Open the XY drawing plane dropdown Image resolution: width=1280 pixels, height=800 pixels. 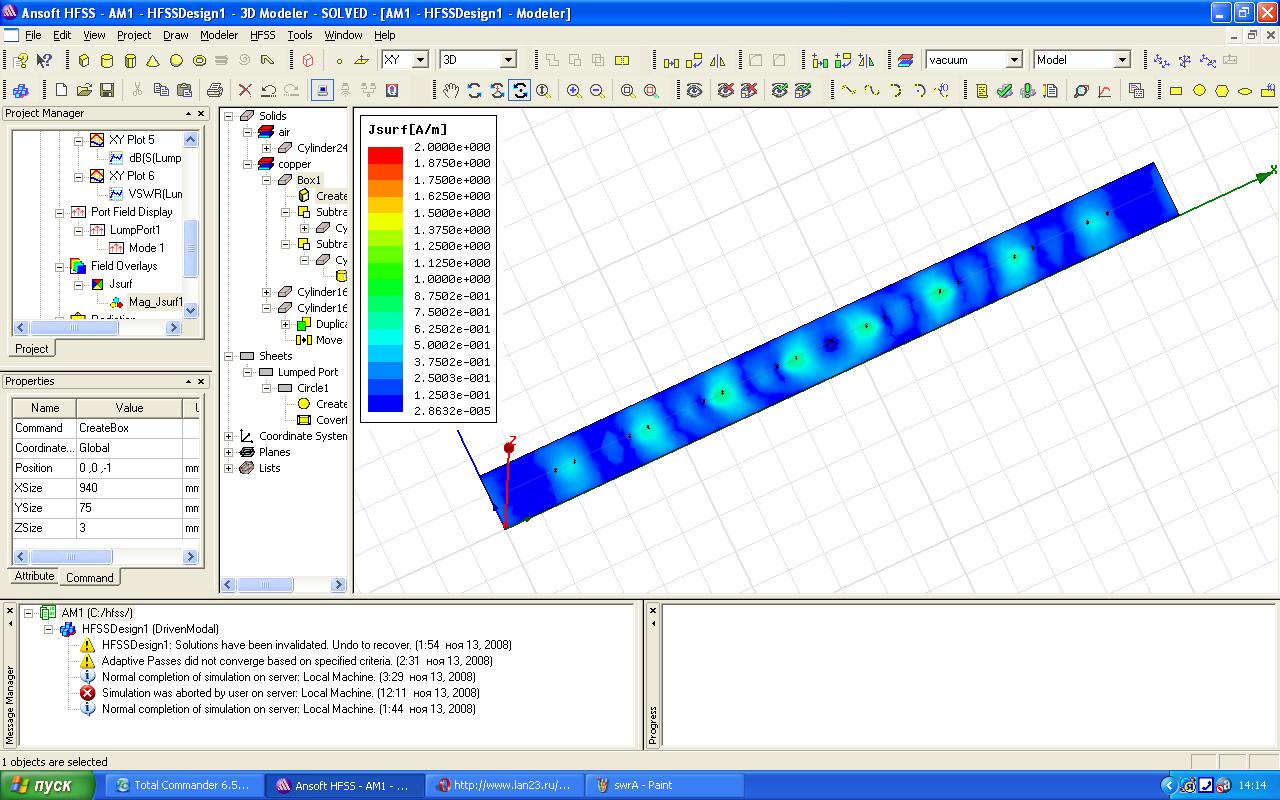pyautogui.click(x=420, y=60)
